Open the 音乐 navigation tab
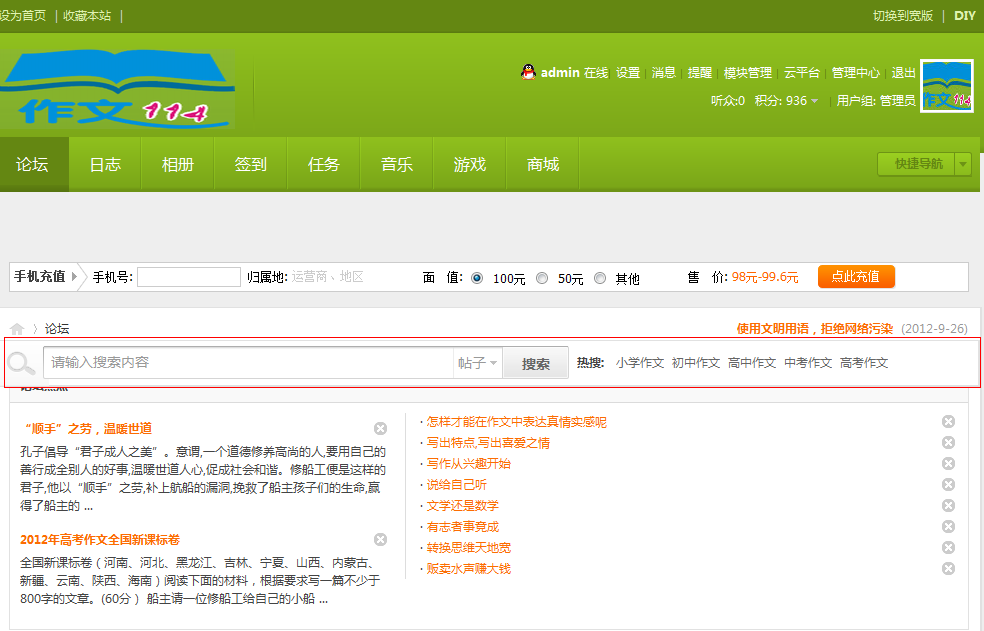The image size is (984, 631). pos(397,164)
